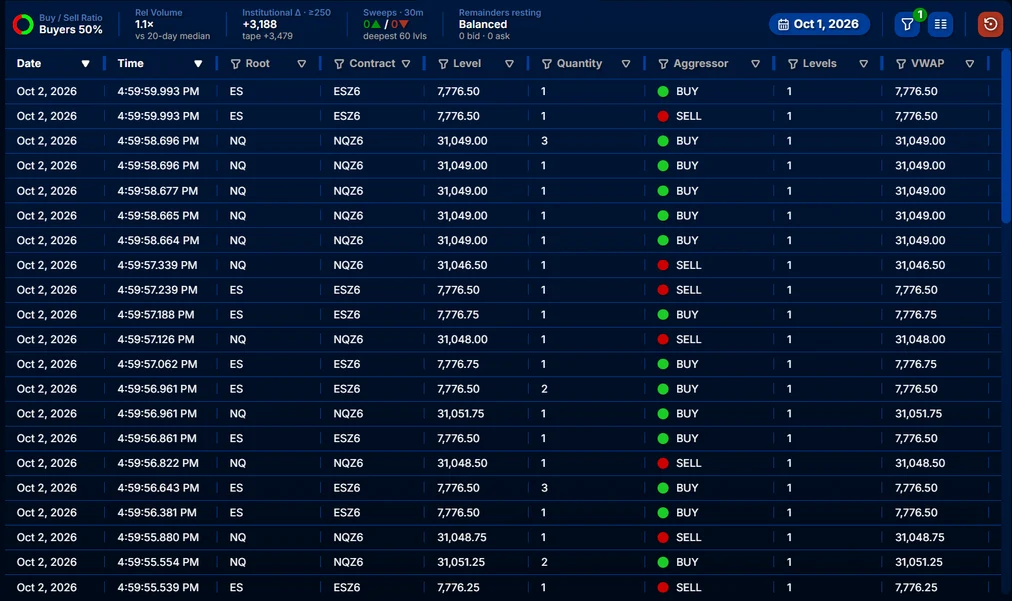Click the funnel icon in Contract header
The height and width of the screenshot is (601, 1012).
(x=339, y=64)
